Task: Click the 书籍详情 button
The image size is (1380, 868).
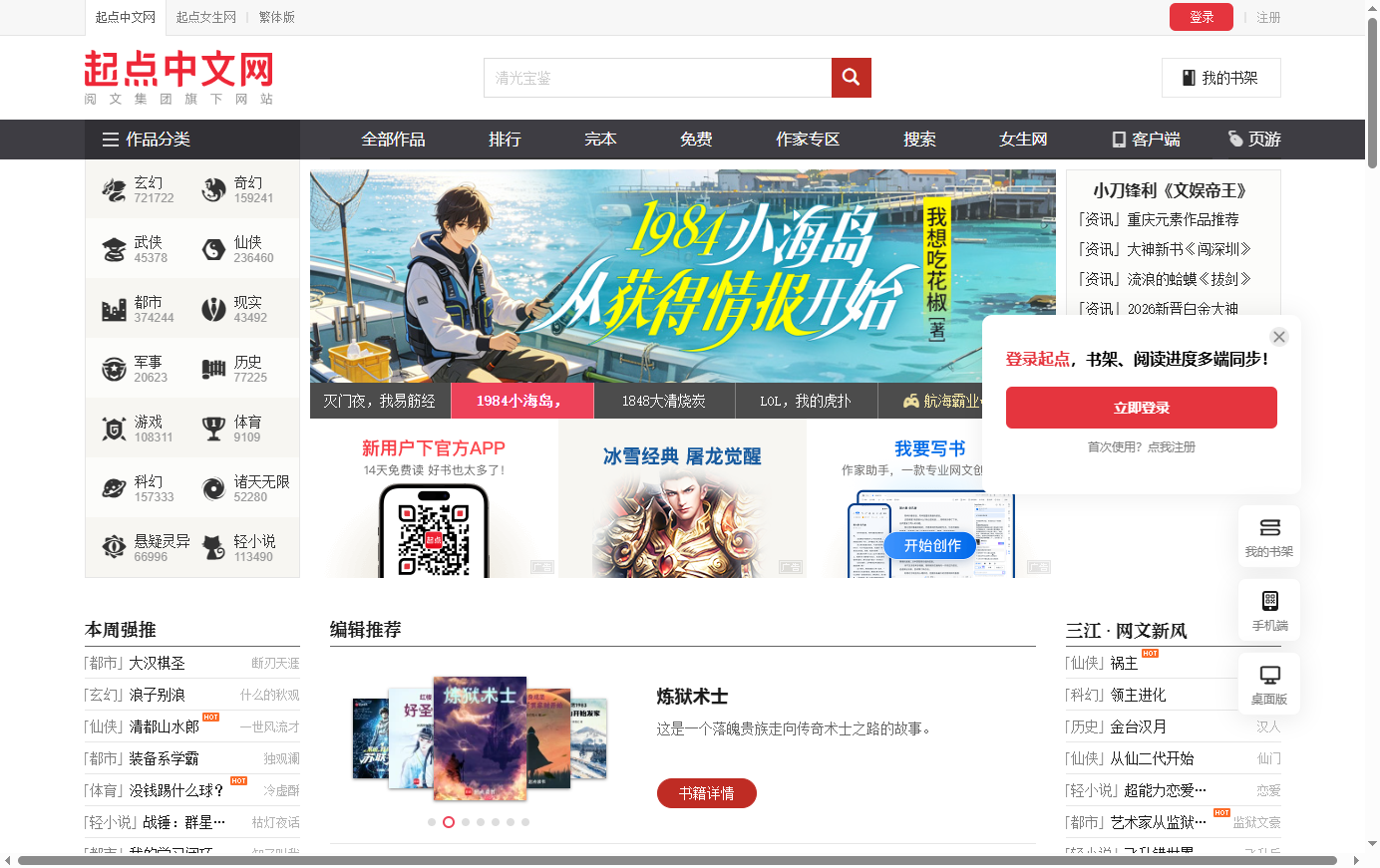Action: click(707, 793)
